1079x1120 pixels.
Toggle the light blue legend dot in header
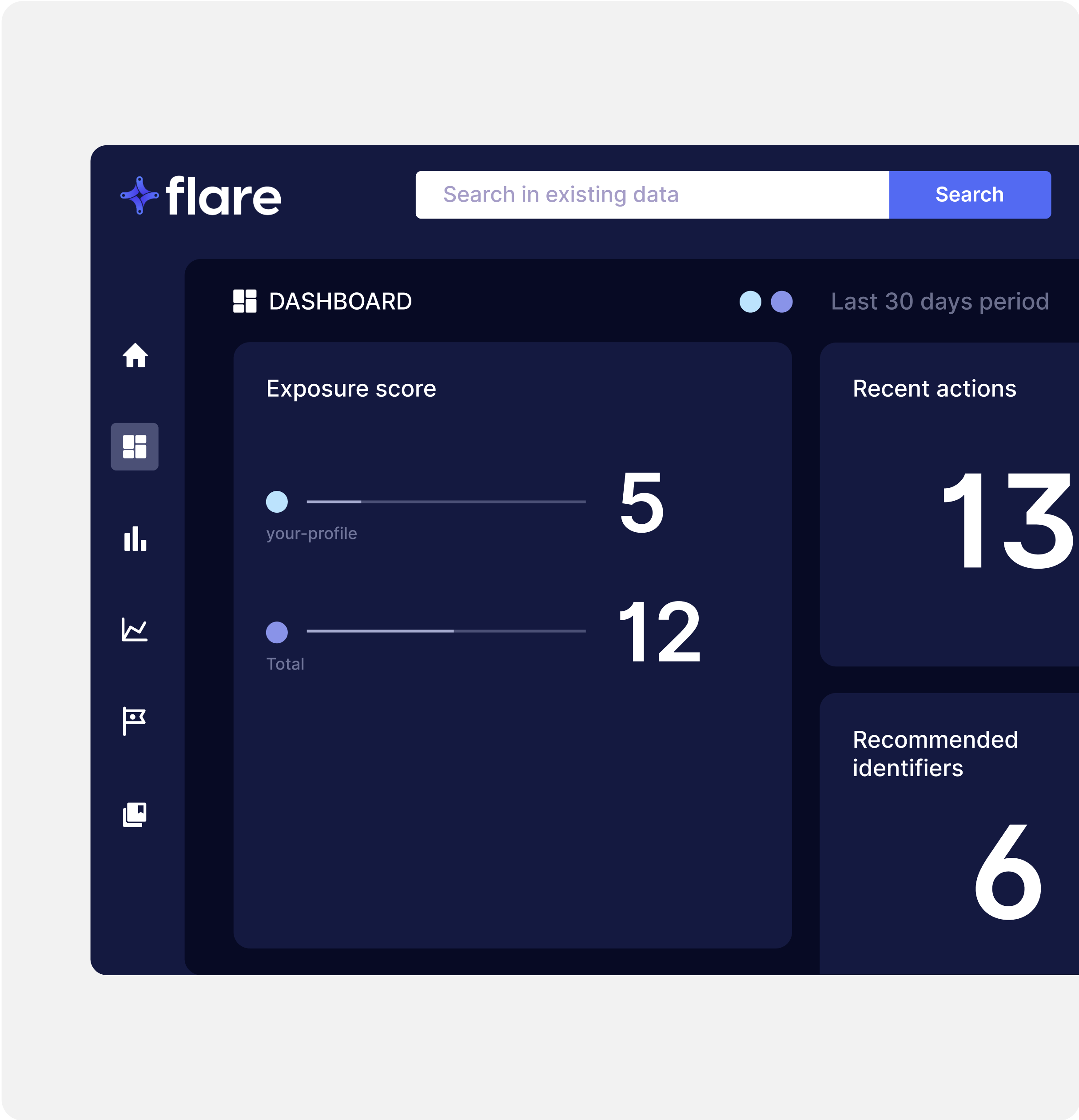coord(750,302)
